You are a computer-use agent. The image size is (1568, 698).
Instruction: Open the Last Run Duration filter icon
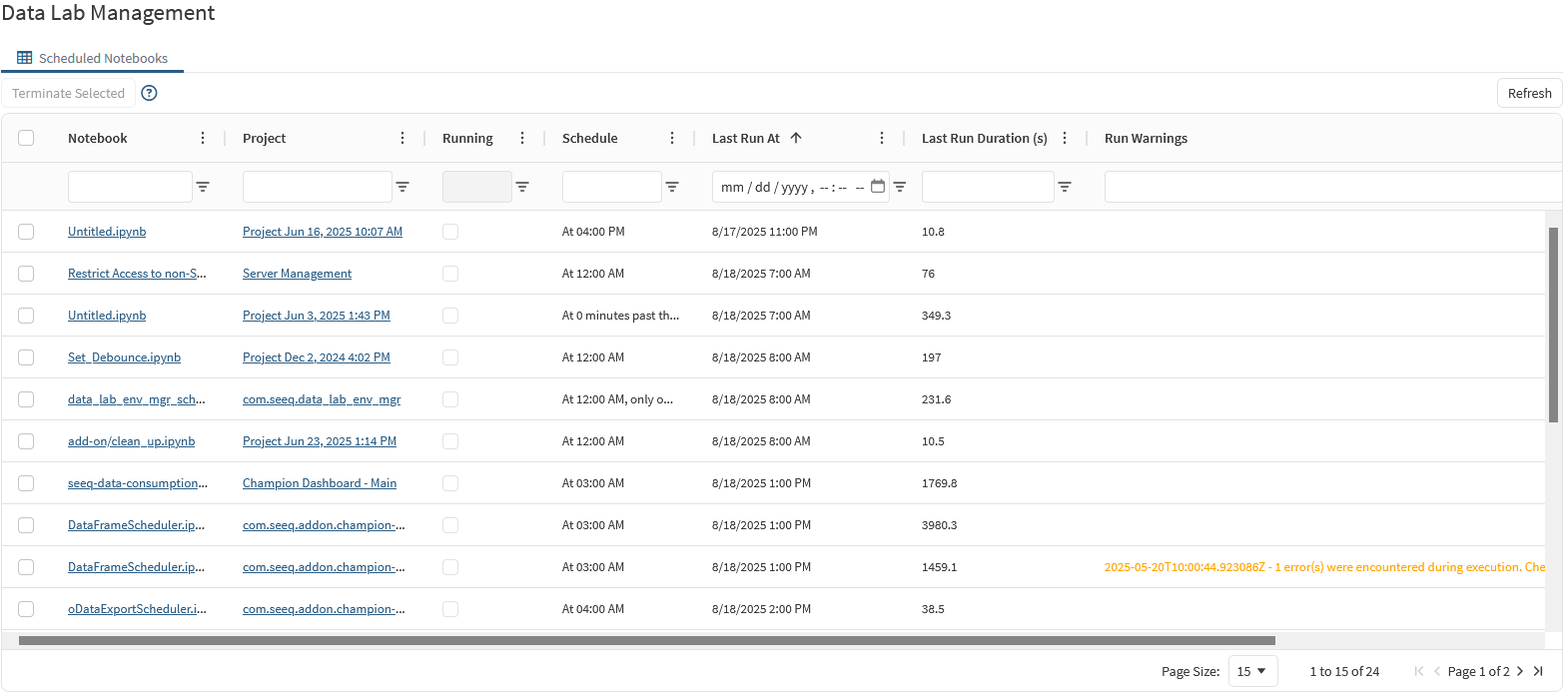click(x=1065, y=187)
